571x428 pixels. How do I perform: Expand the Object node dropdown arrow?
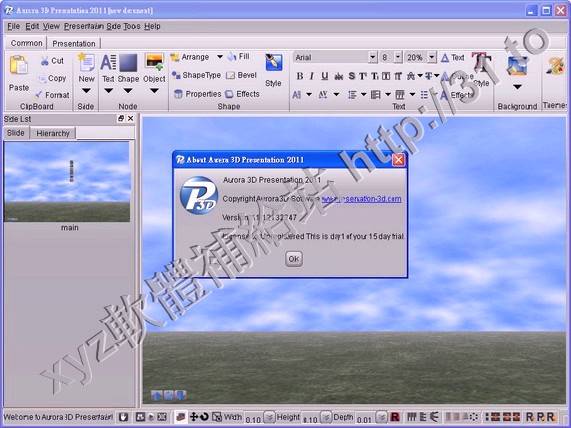pyautogui.click(x=154, y=91)
